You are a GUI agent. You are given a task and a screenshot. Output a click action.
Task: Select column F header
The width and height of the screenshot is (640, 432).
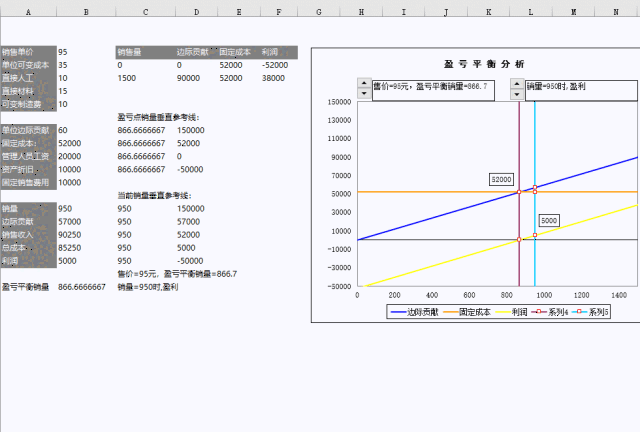point(279,12)
